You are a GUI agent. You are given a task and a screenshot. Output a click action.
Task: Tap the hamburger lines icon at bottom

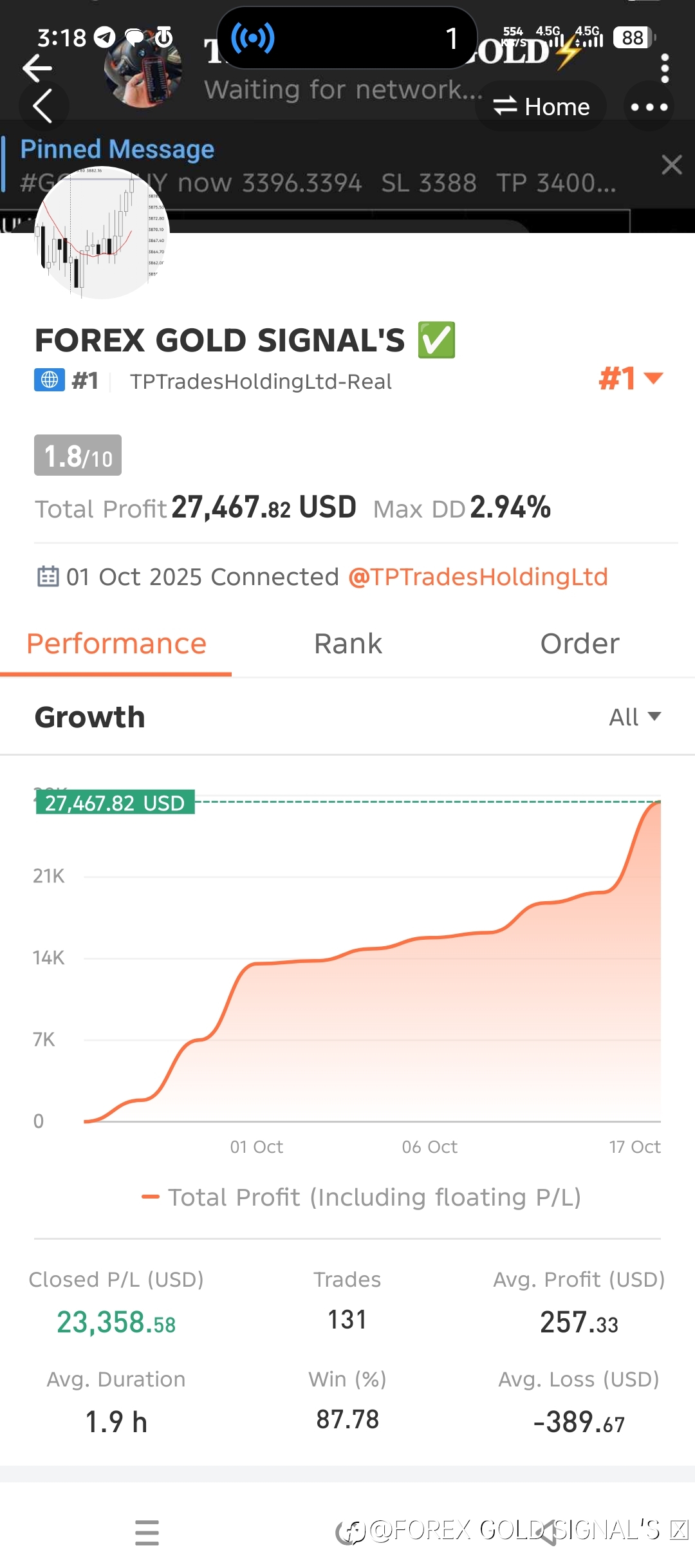click(x=147, y=1532)
